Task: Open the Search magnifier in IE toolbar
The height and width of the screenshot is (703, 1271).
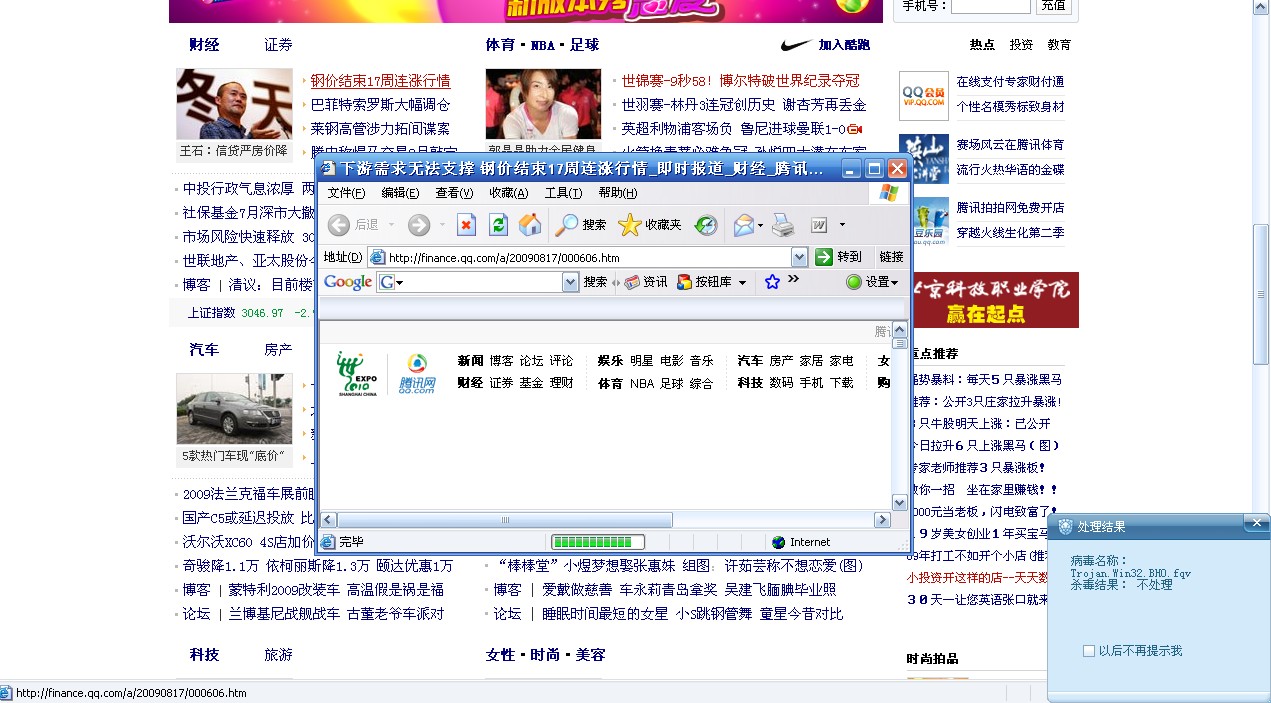Action: point(567,225)
